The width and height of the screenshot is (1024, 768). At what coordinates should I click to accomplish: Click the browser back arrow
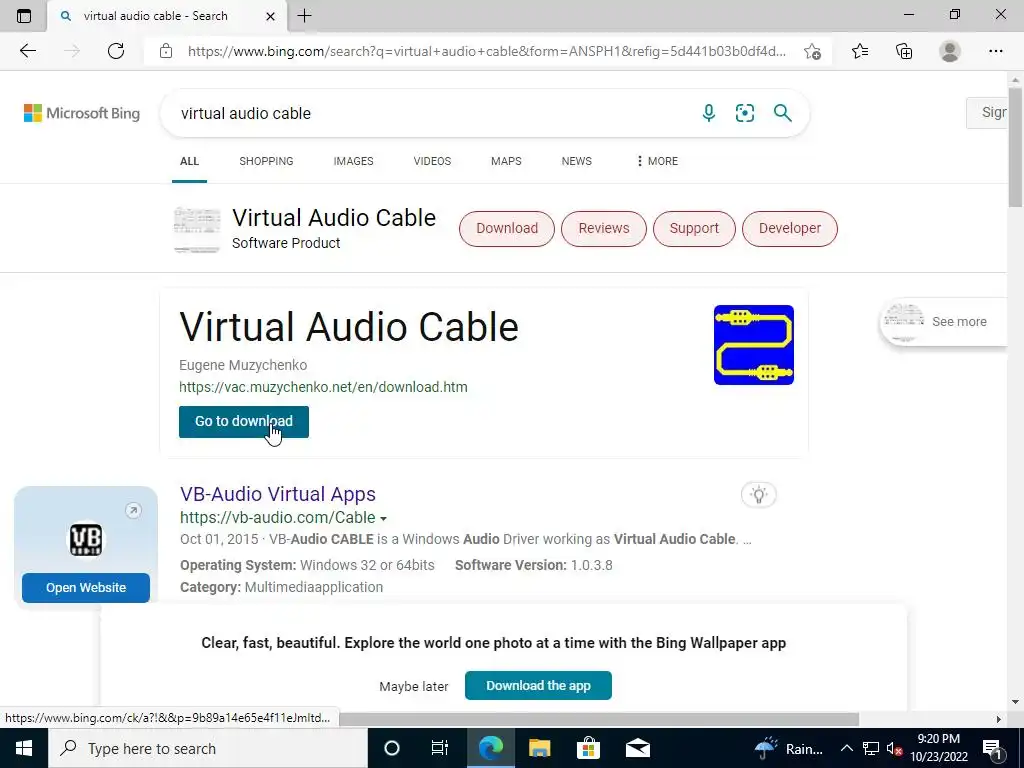click(x=27, y=51)
